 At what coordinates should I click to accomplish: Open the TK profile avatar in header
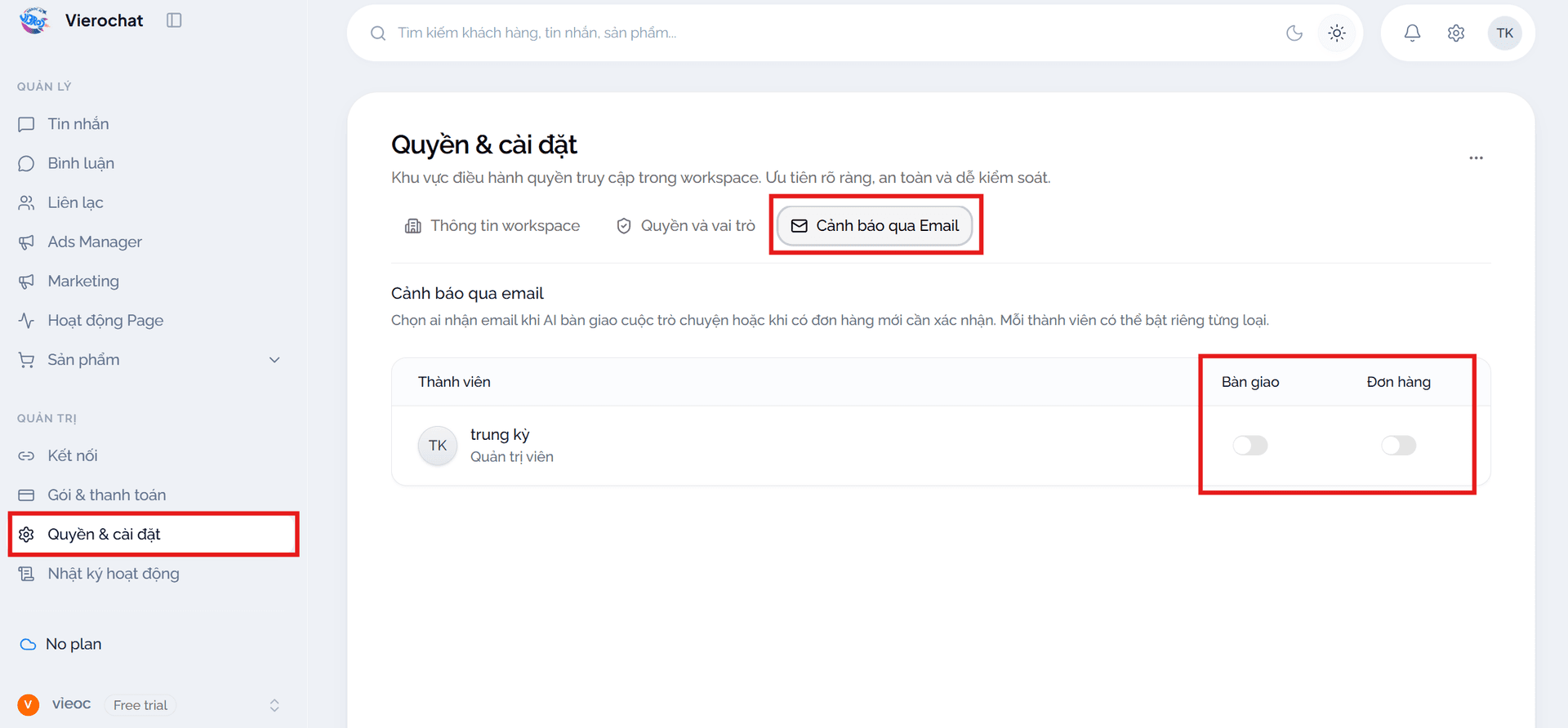[x=1505, y=33]
